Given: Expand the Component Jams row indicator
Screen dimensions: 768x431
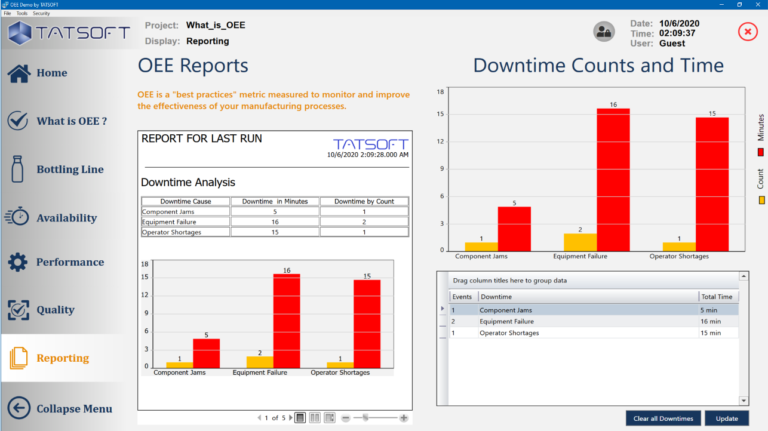Looking at the screenshot, I should (442, 310).
